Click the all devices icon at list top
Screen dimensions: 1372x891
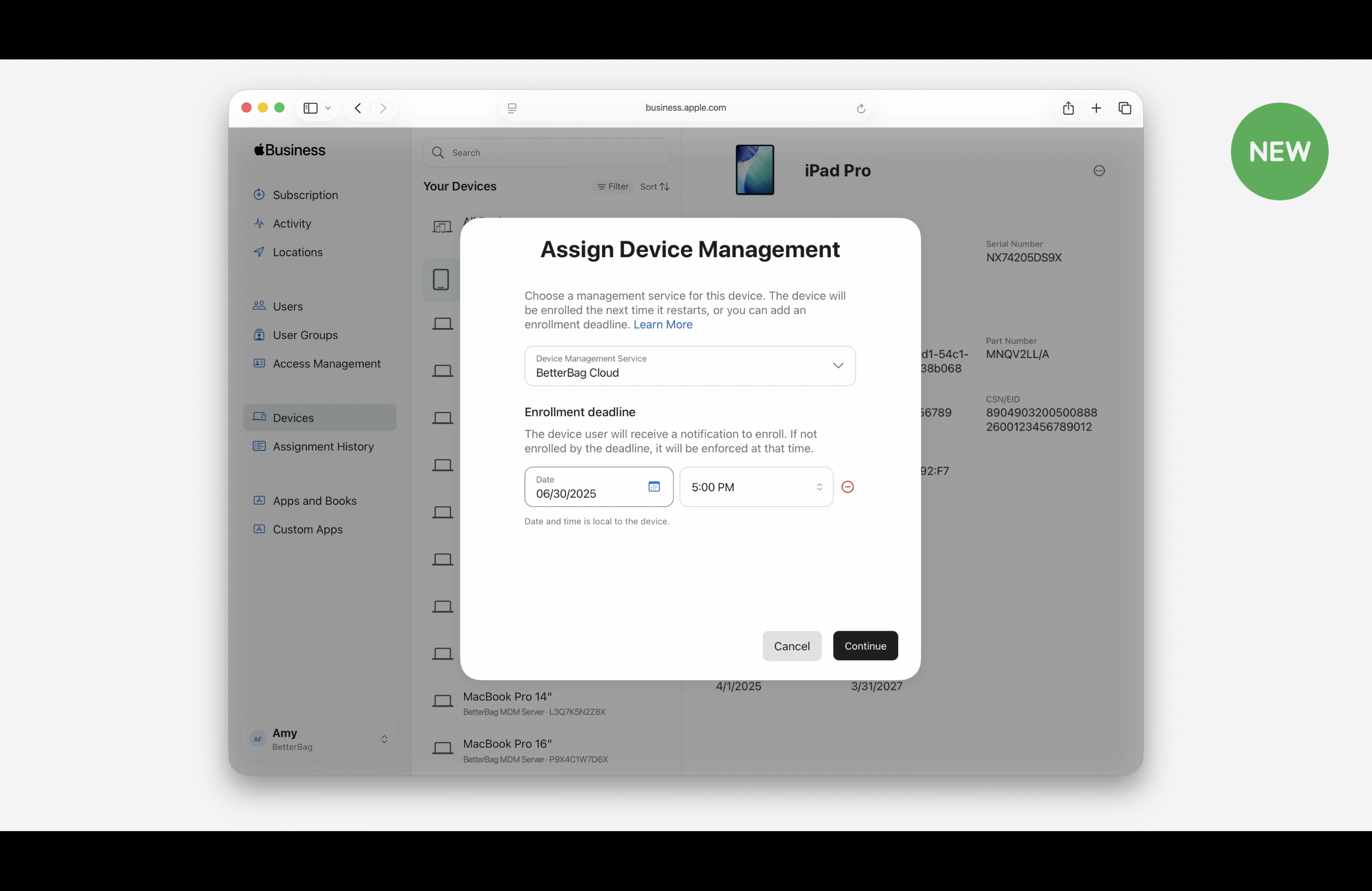click(x=442, y=226)
